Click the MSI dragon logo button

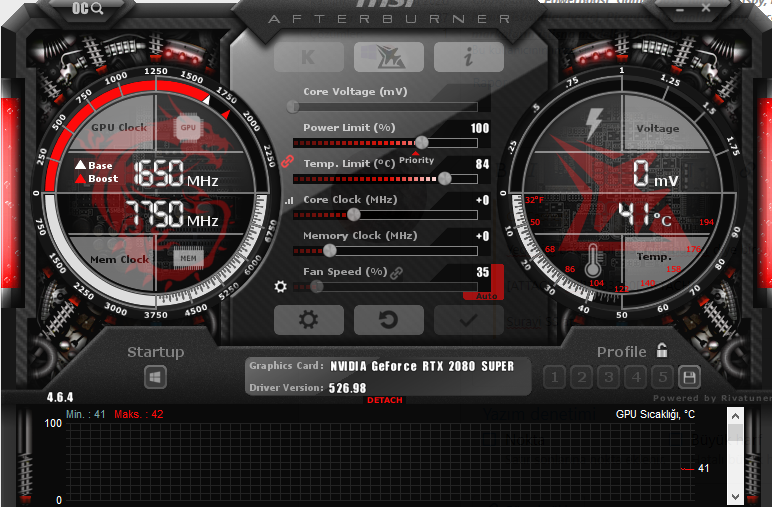pyautogui.click(x=388, y=57)
